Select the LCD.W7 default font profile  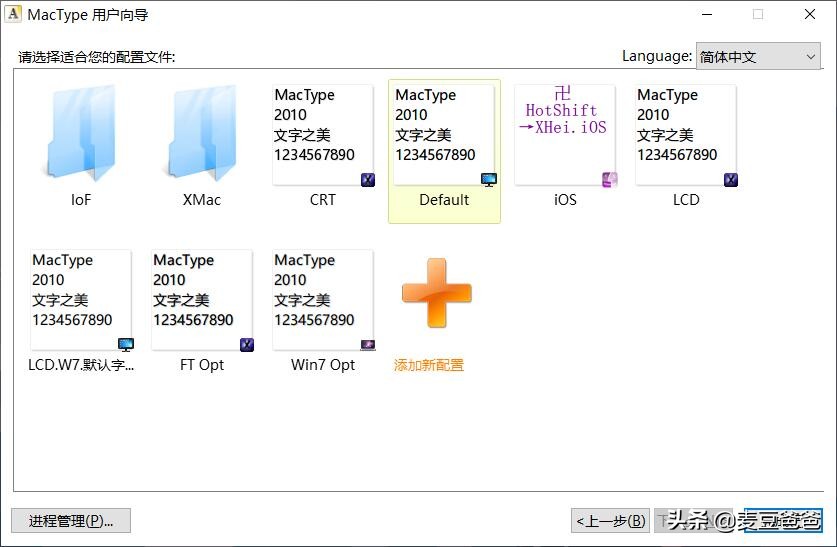point(81,300)
